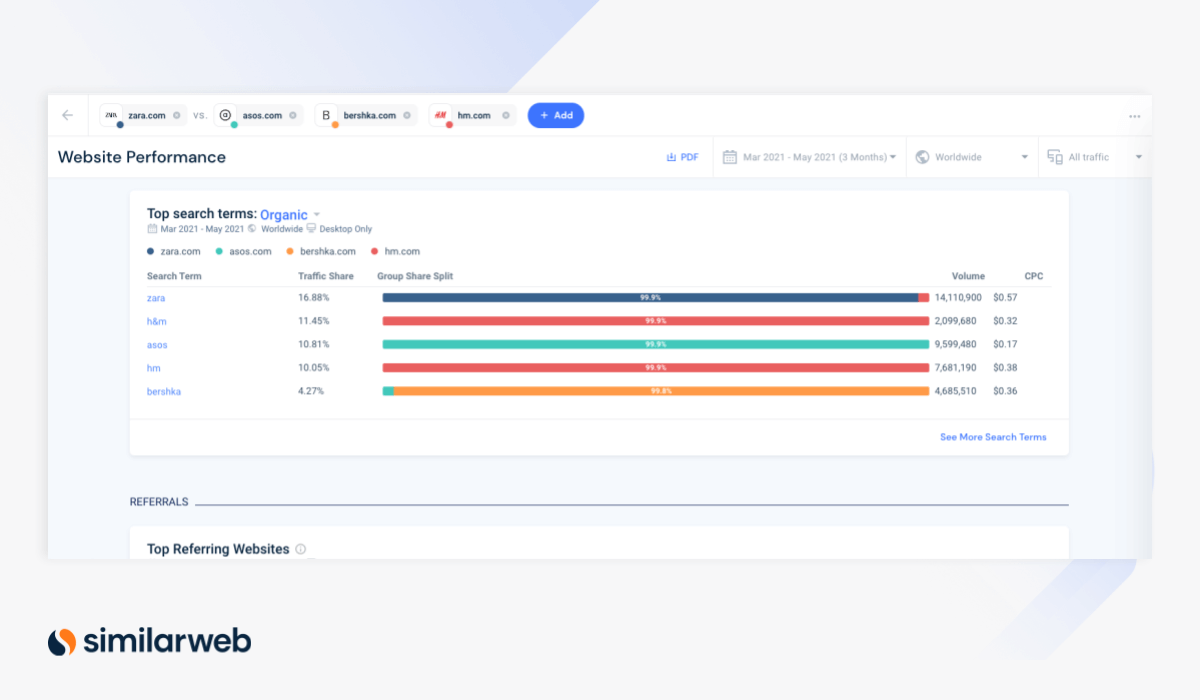Click the bershka.com logo icon

point(326,115)
